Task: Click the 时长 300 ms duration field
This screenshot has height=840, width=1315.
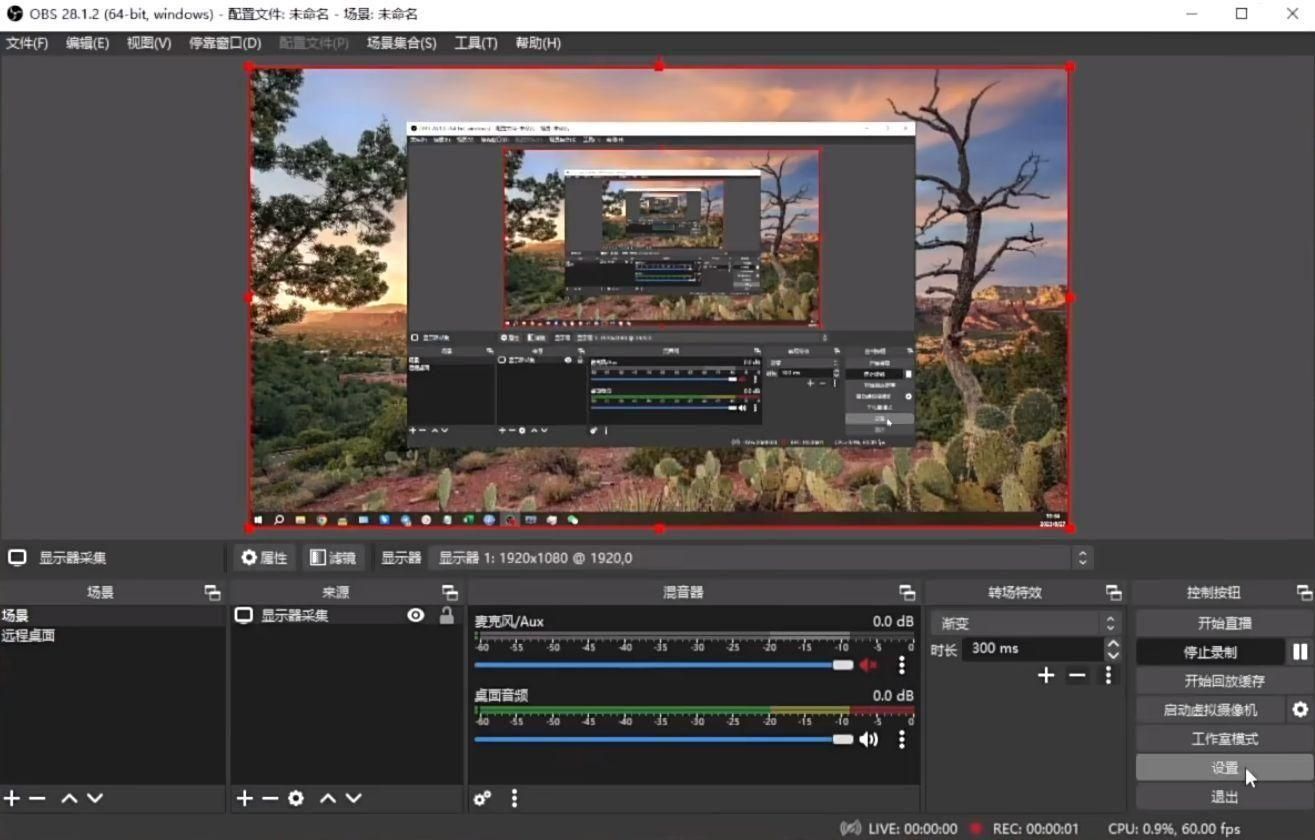Action: click(x=1032, y=649)
